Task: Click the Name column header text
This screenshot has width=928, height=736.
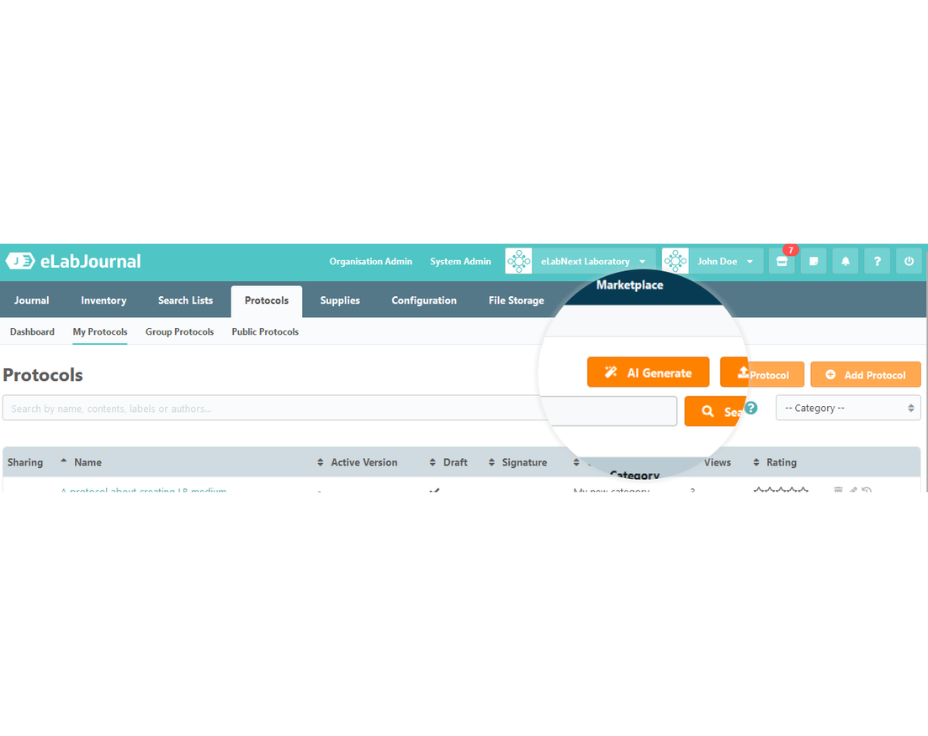Action: (x=88, y=462)
